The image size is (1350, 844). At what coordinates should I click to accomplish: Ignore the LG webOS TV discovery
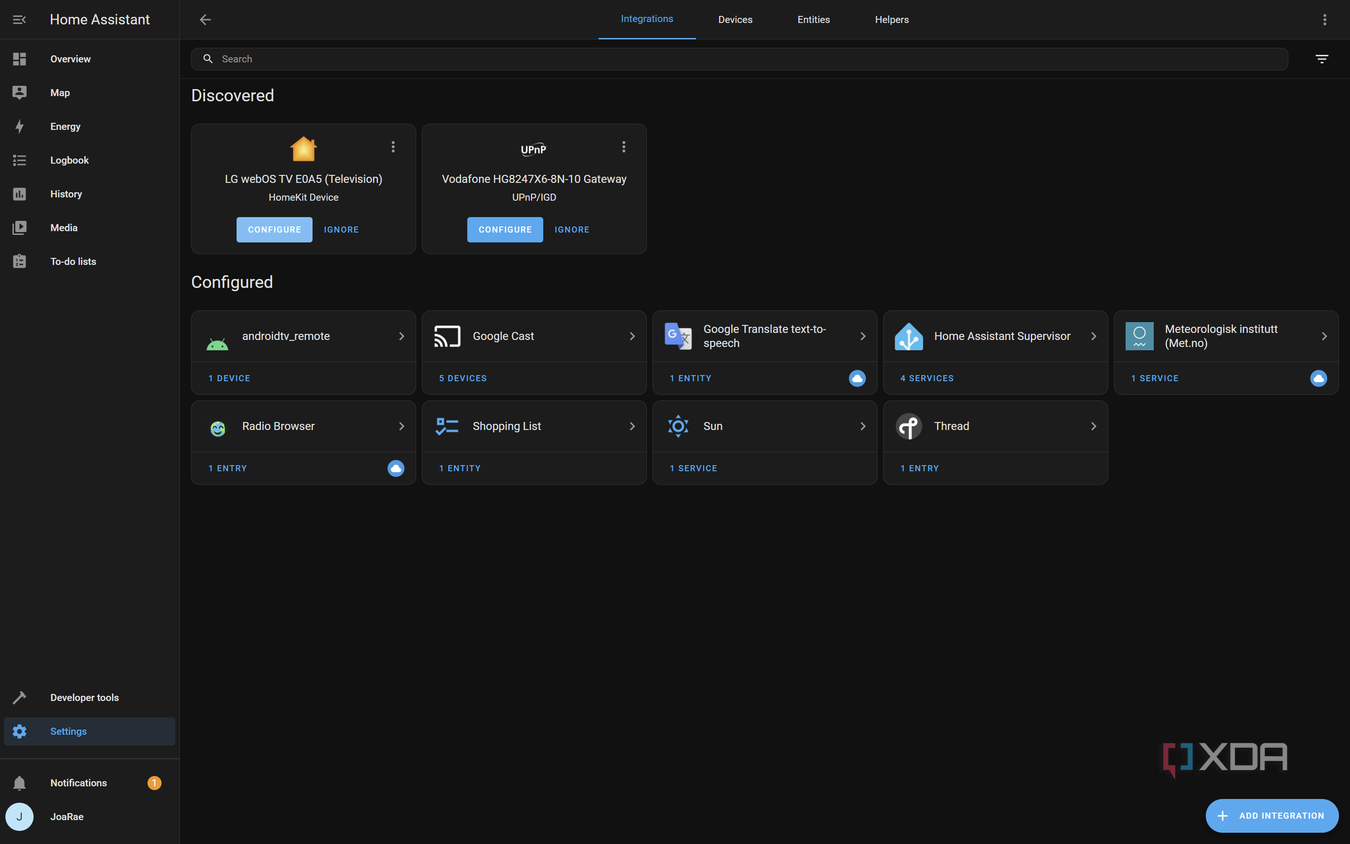(x=341, y=229)
